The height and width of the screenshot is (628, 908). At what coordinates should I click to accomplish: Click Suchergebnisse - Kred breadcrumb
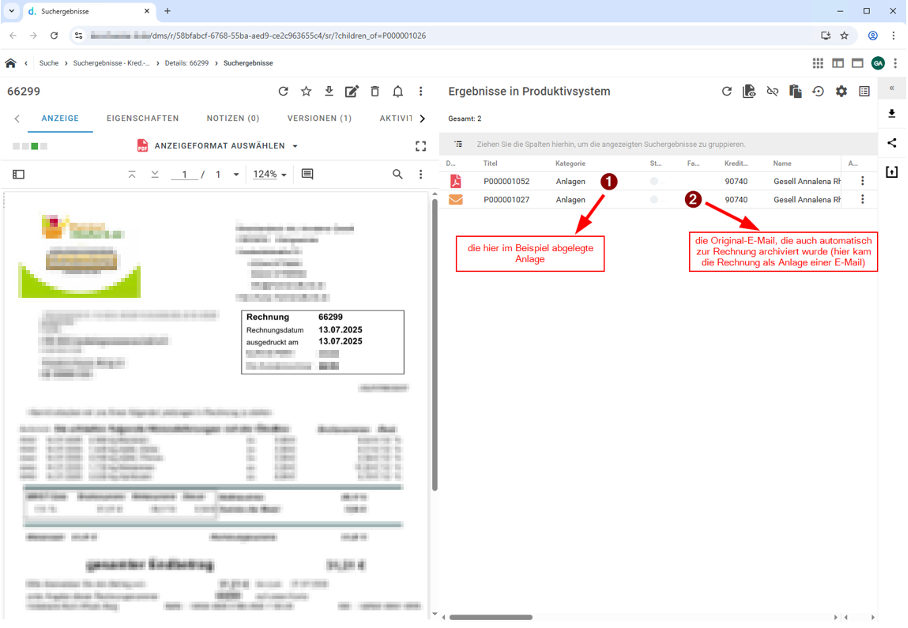pyautogui.click(x=111, y=63)
